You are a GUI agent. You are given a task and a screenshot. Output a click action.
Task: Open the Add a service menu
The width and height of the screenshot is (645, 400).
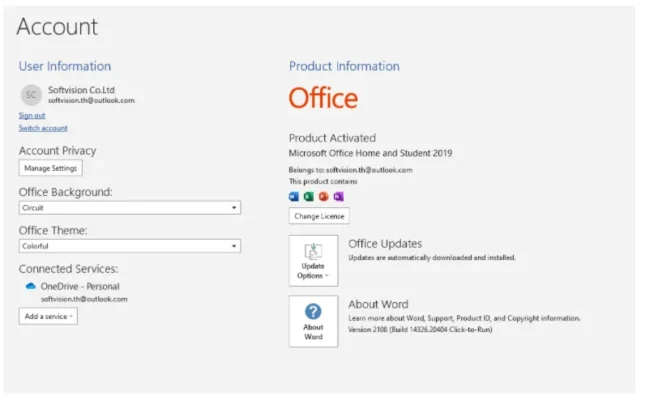click(48, 316)
